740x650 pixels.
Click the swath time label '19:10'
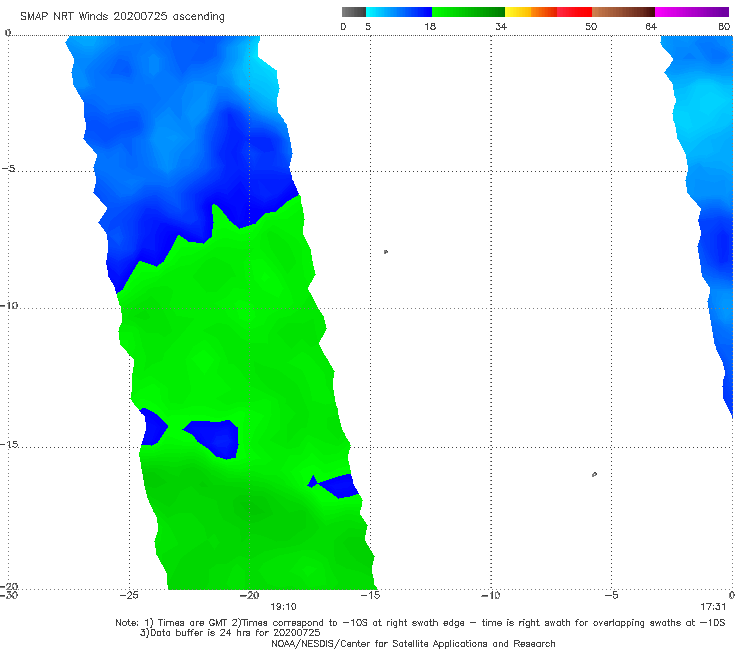click(283, 607)
